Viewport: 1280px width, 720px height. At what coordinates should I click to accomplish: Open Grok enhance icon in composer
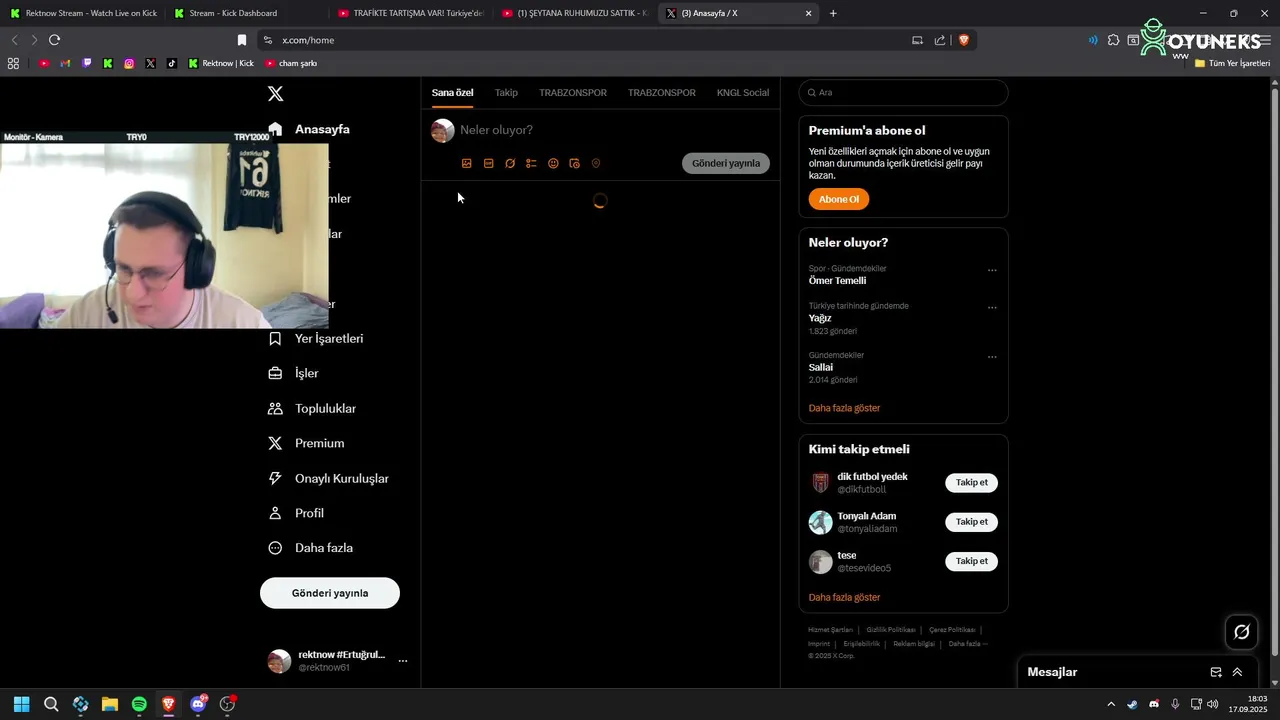click(510, 163)
